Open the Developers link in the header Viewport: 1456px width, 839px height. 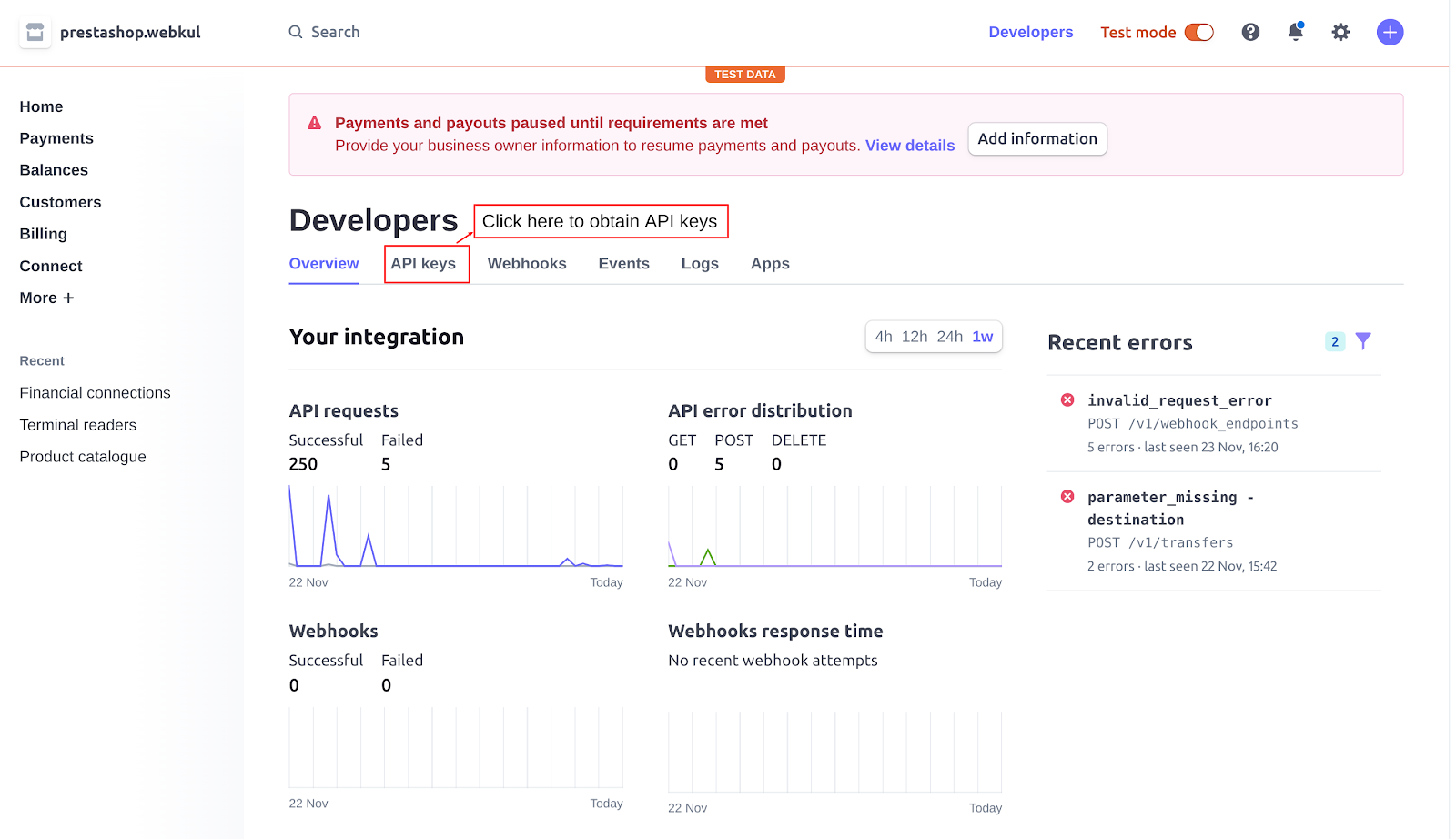[x=1031, y=32]
